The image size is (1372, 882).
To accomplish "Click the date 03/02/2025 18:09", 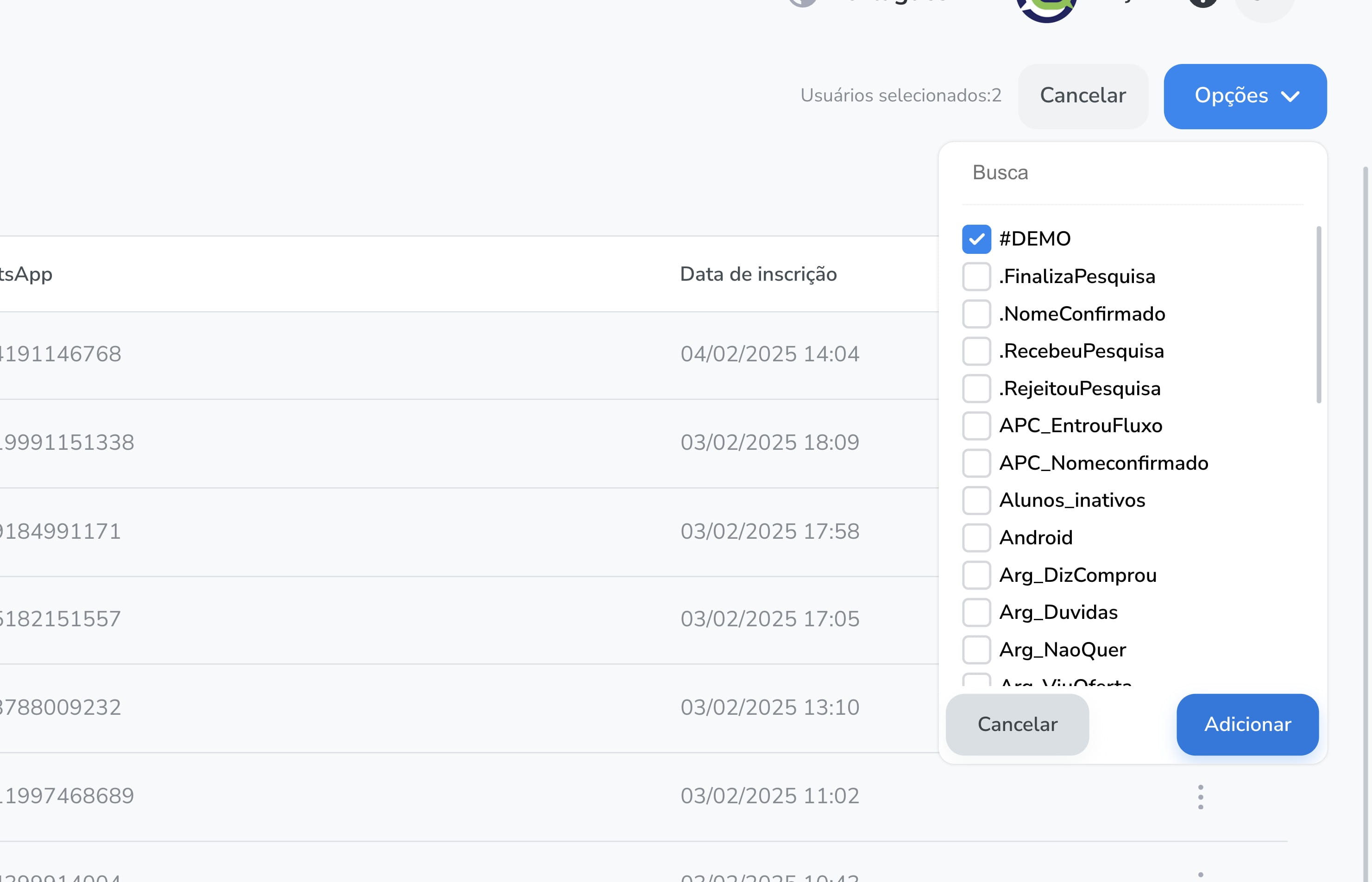I will pos(769,442).
